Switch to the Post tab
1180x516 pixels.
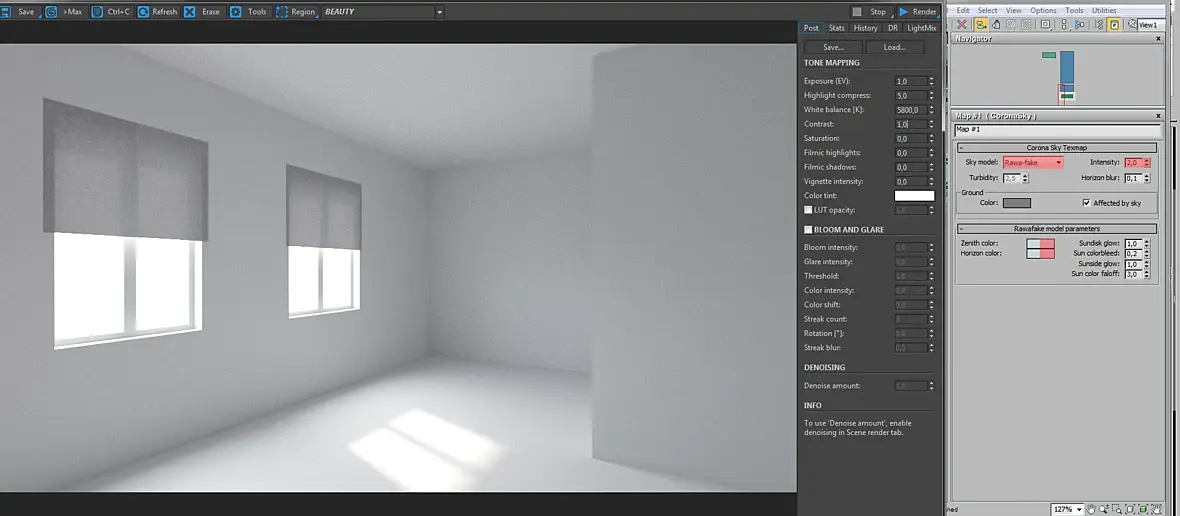point(810,28)
